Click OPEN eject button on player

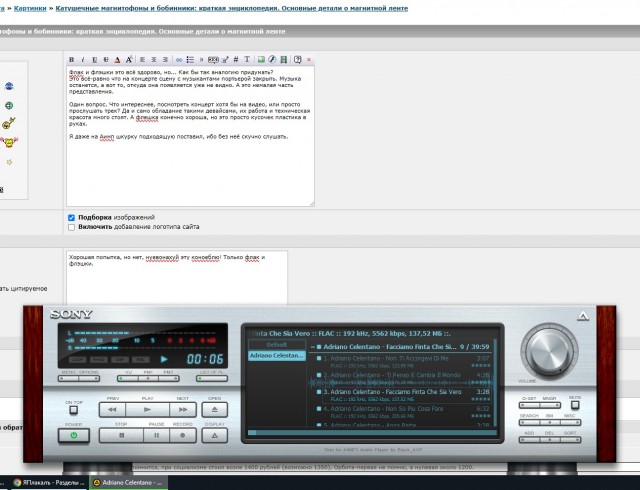215,409
